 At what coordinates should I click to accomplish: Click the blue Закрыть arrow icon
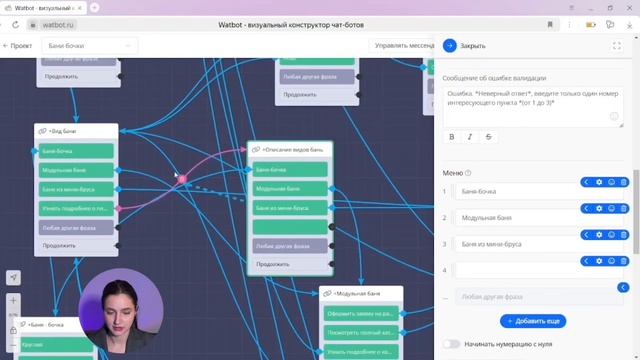(449, 46)
